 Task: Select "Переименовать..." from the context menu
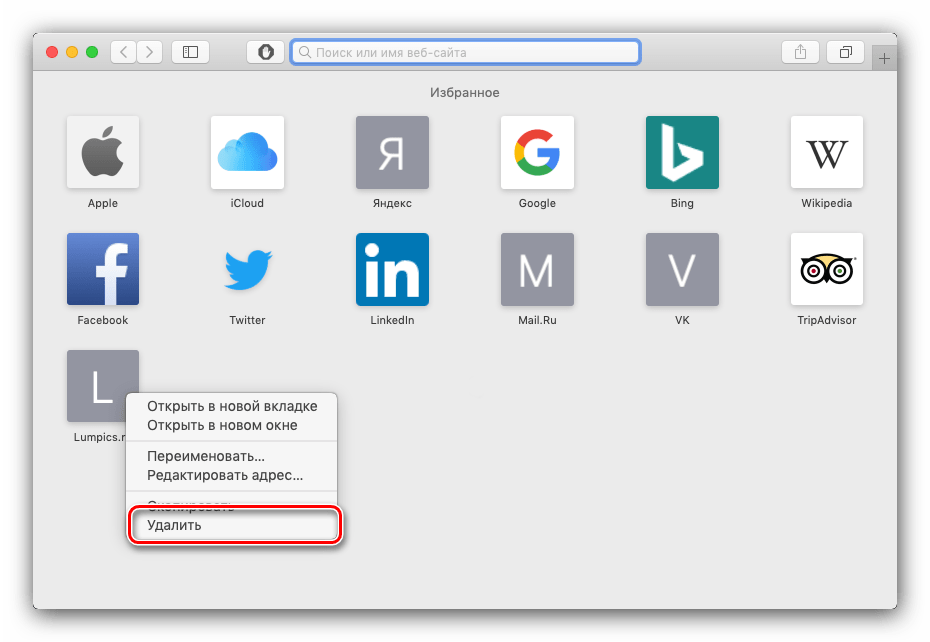click(206, 456)
